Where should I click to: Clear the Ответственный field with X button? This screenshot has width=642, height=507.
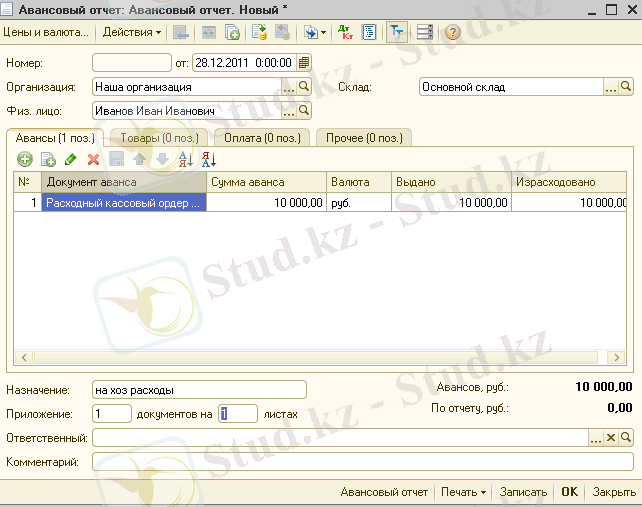coord(611,438)
